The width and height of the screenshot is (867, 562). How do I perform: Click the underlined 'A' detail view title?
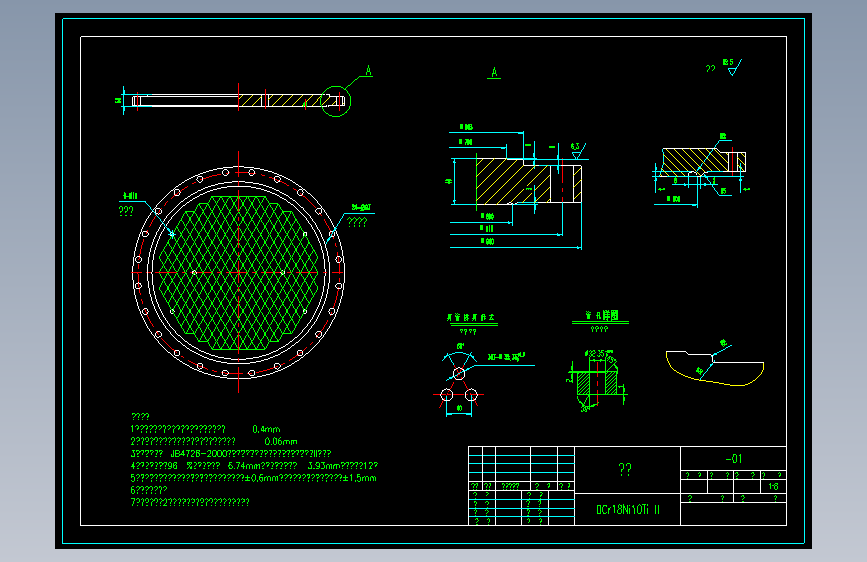pos(494,72)
